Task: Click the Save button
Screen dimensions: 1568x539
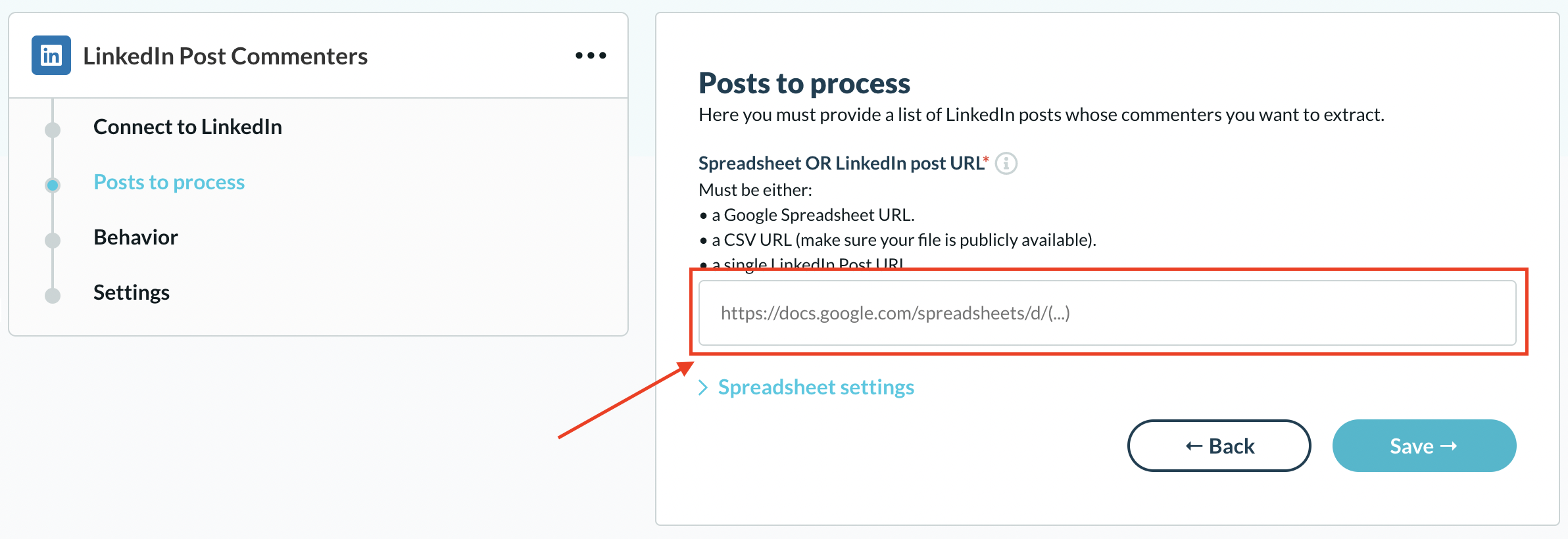Action: coord(1424,446)
